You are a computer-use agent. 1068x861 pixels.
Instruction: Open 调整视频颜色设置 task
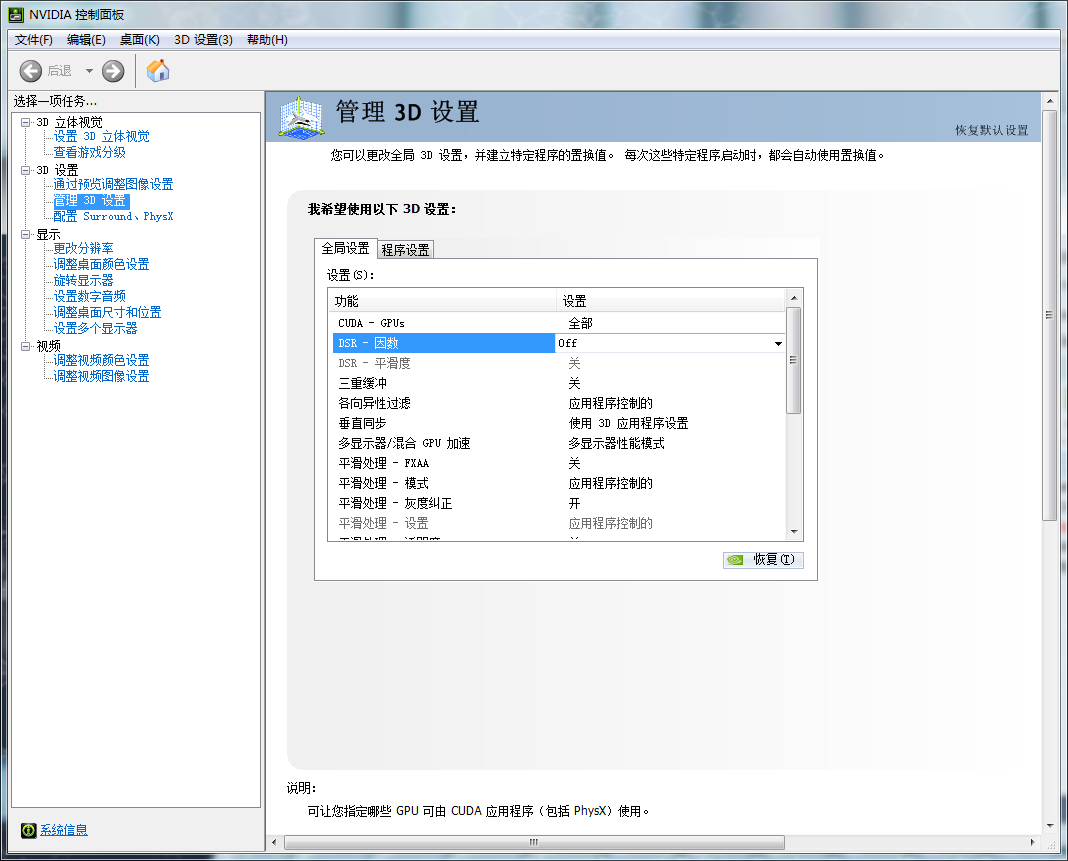pos(101,360)
